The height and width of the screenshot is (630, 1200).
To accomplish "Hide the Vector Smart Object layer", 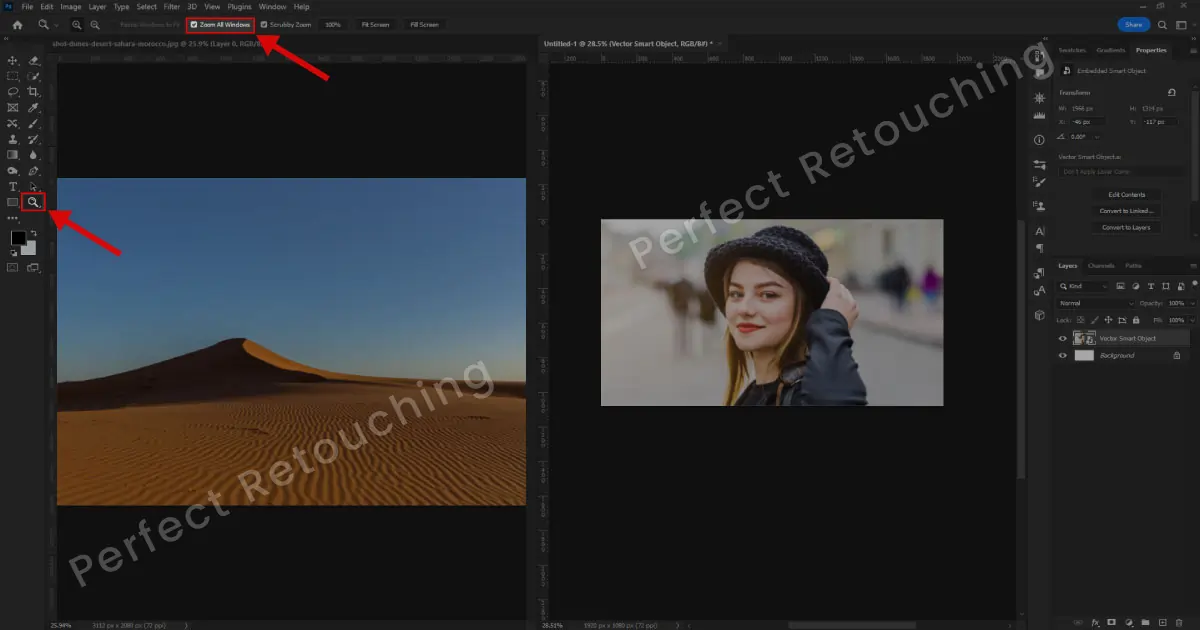I will pos(1063,338).
